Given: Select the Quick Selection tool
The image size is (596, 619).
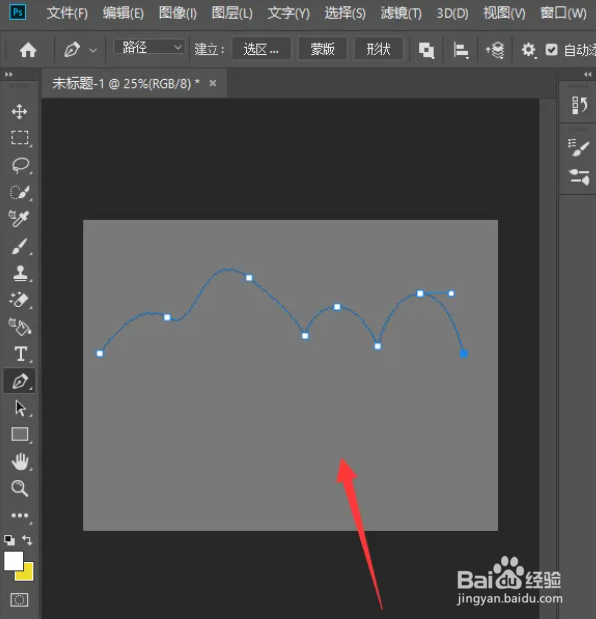Looking at the screenshot, I should click(x=19, y=192).
